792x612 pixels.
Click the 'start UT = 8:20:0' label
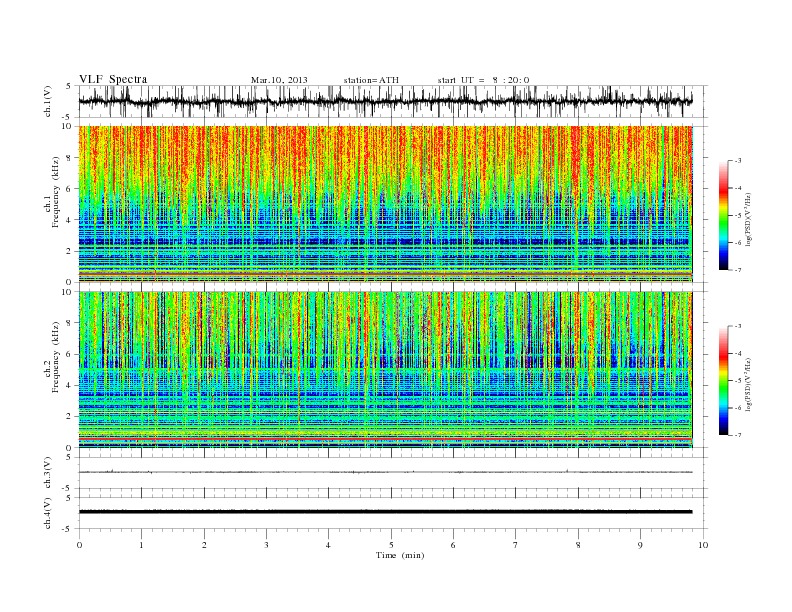point(483,80)
